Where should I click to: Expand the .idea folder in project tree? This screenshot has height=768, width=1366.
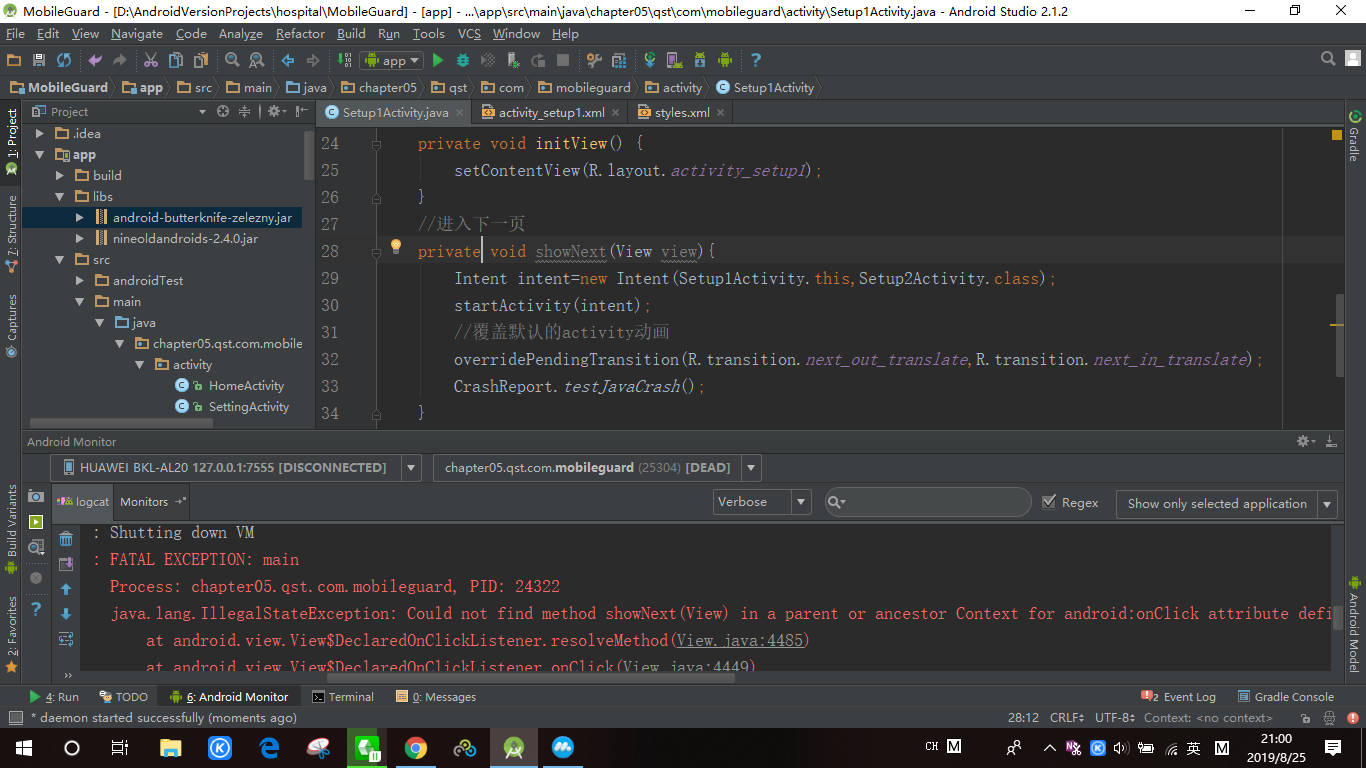pyautogui.click(x=39, y=133)
